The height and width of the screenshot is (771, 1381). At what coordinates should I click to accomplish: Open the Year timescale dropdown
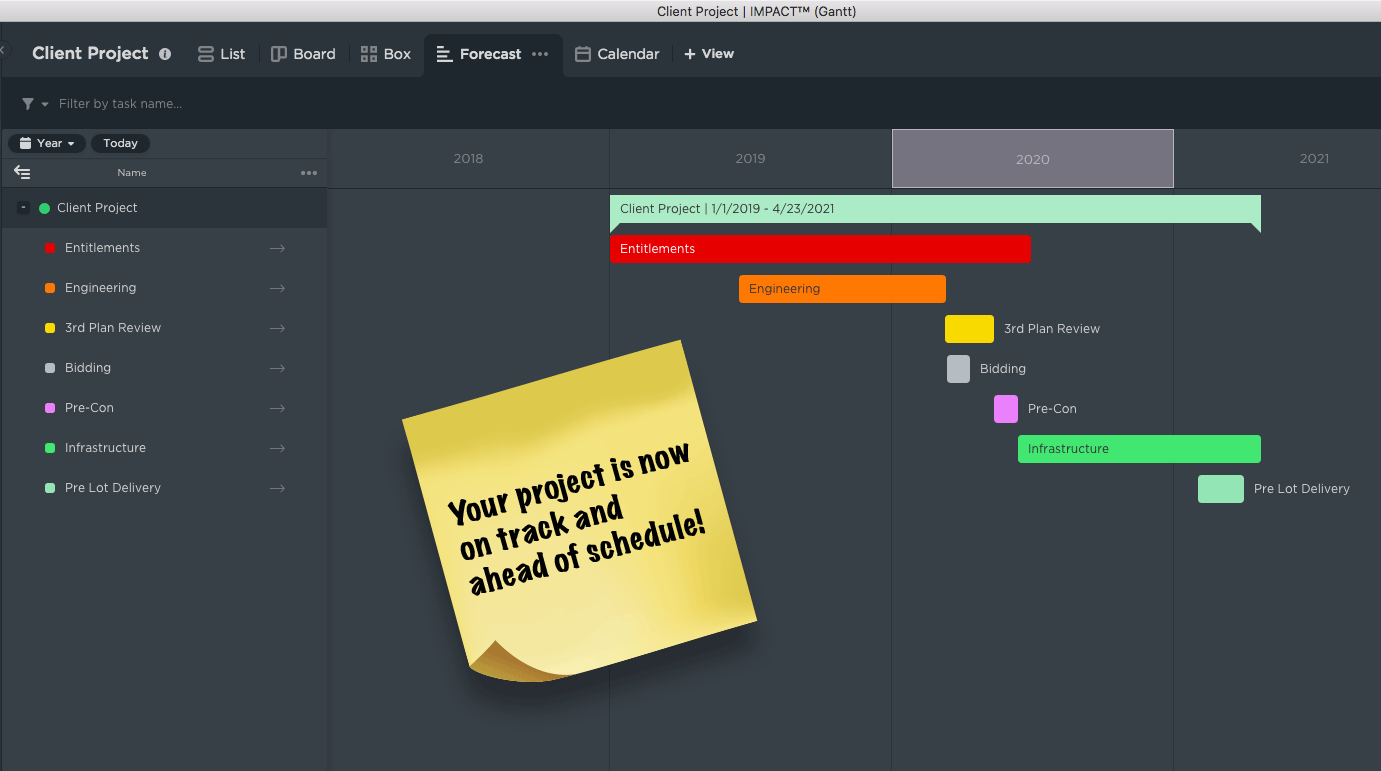47,143
